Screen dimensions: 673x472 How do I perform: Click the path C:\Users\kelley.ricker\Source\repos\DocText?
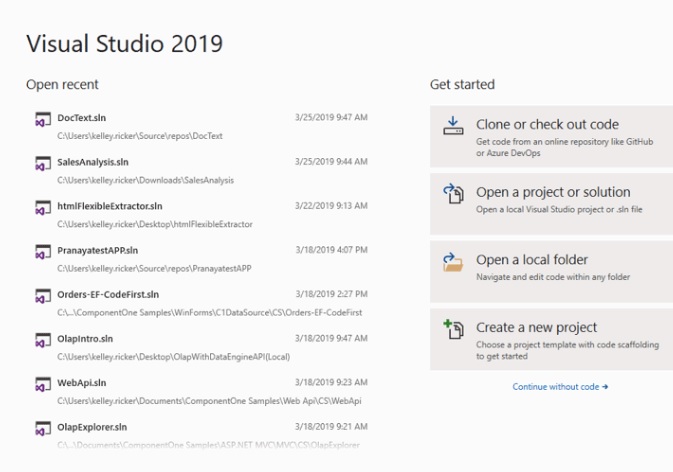140,136
